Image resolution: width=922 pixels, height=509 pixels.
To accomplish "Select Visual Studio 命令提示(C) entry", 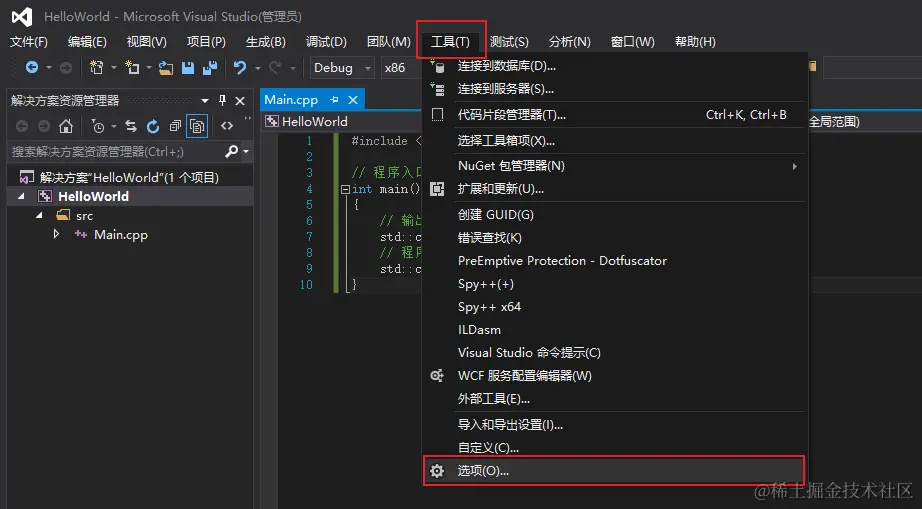I will [613, 353].
